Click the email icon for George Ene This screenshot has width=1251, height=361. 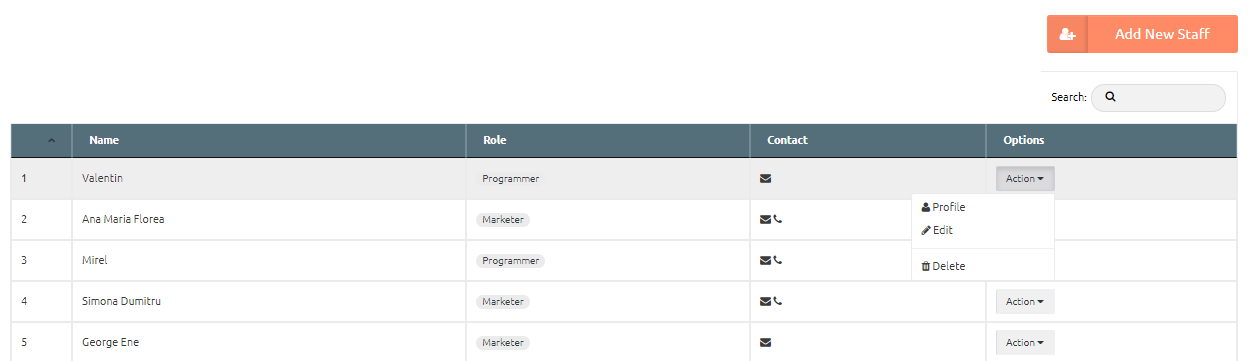[766, 342]
